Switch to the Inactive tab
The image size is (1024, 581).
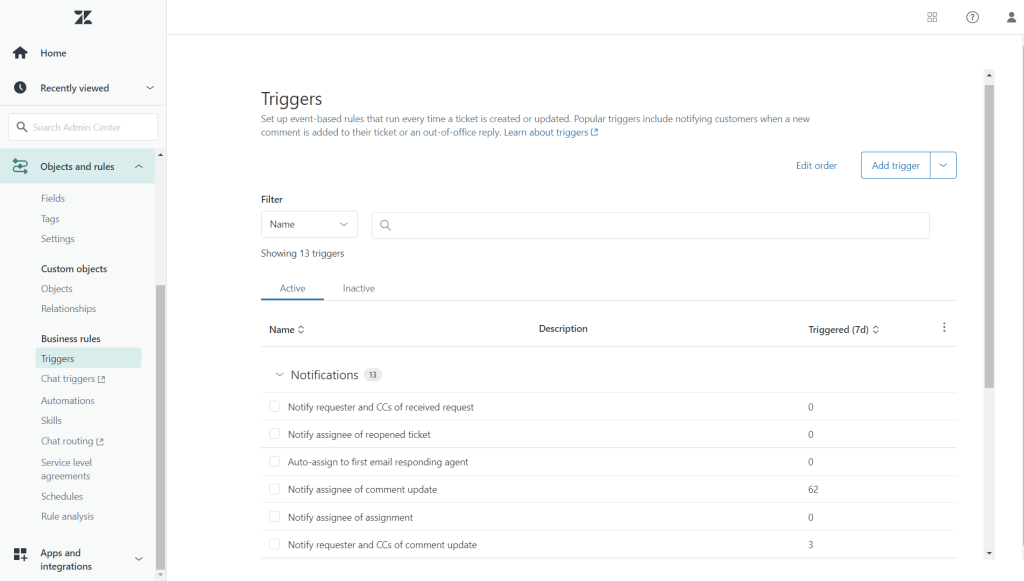358,288
